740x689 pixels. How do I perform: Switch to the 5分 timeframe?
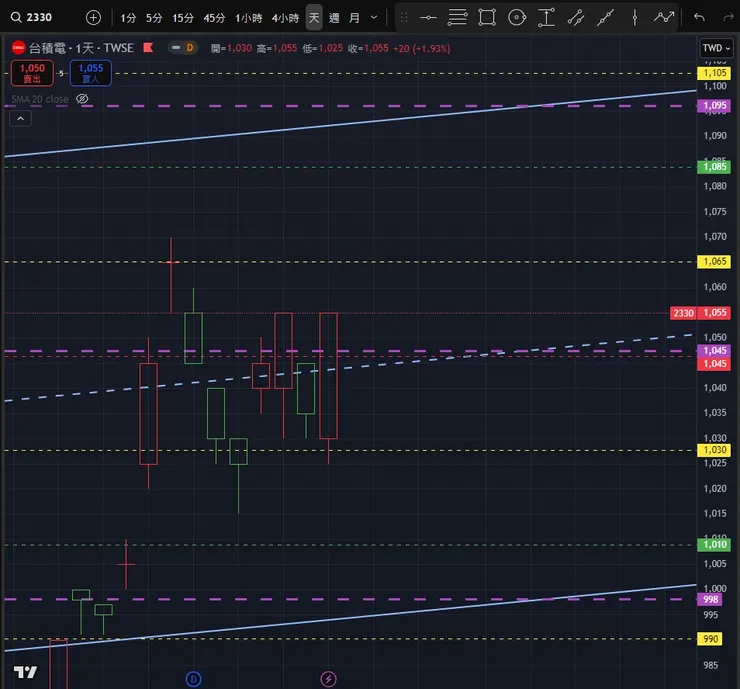(154, 18)
